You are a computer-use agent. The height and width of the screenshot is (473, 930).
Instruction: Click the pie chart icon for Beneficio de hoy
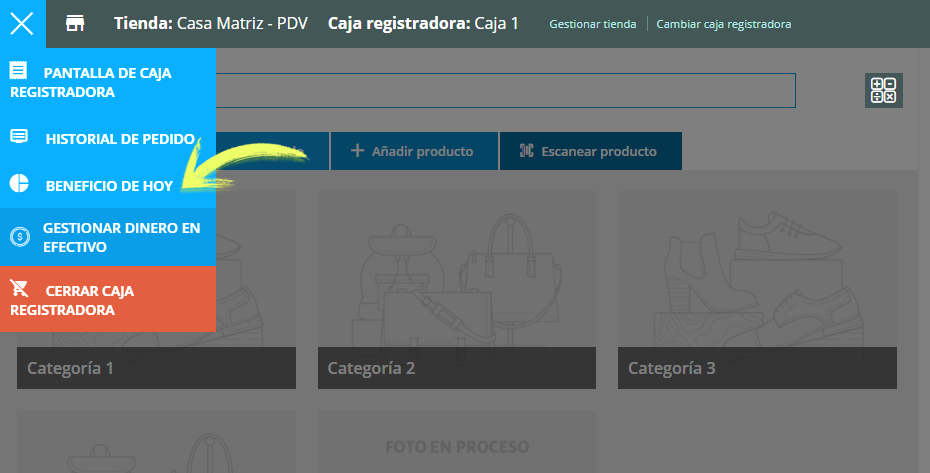19,185
